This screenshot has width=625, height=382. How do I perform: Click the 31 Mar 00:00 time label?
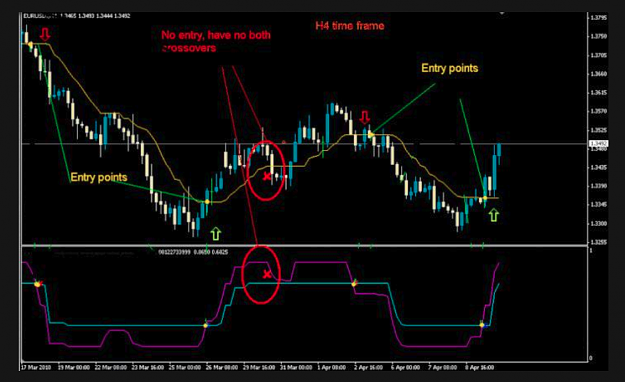pos(296,367)
